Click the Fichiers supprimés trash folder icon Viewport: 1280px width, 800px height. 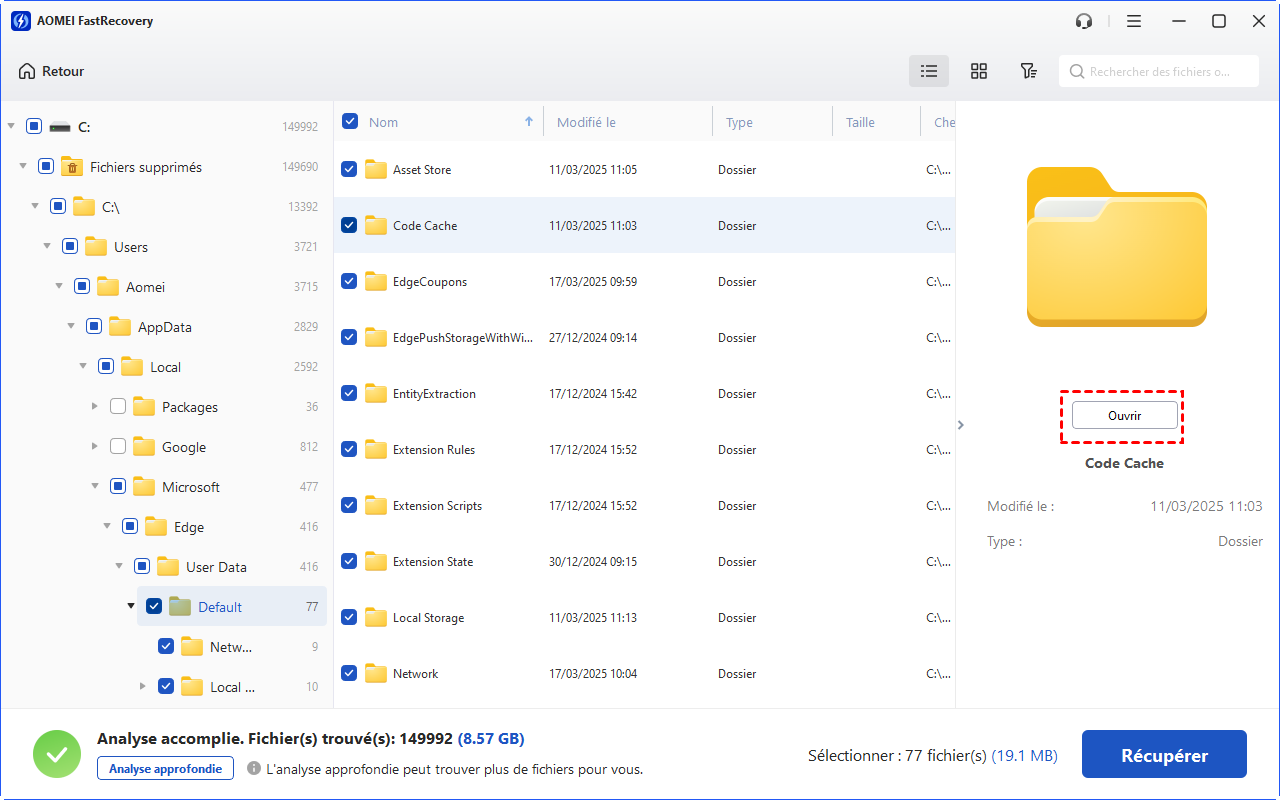click(71, 167)
